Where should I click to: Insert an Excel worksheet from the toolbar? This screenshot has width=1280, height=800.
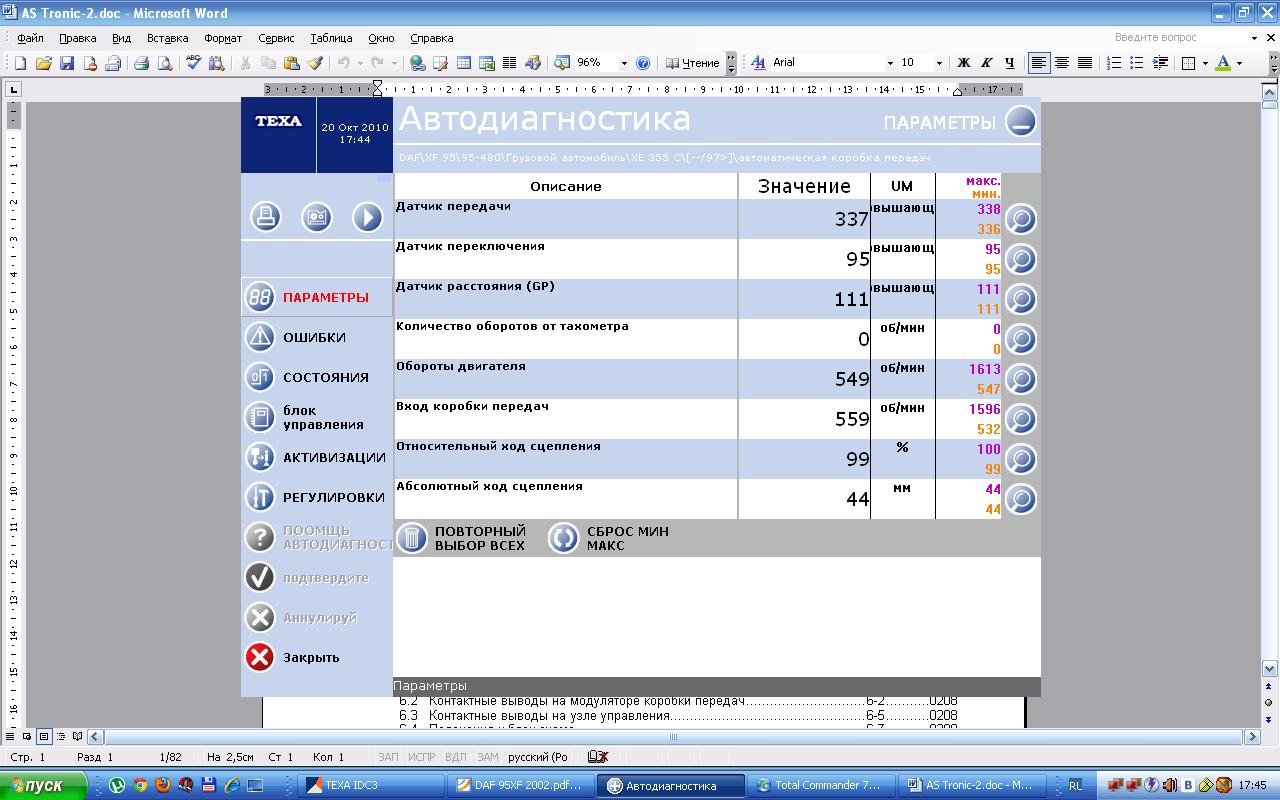pyautogui.click(x=487, y=63)
